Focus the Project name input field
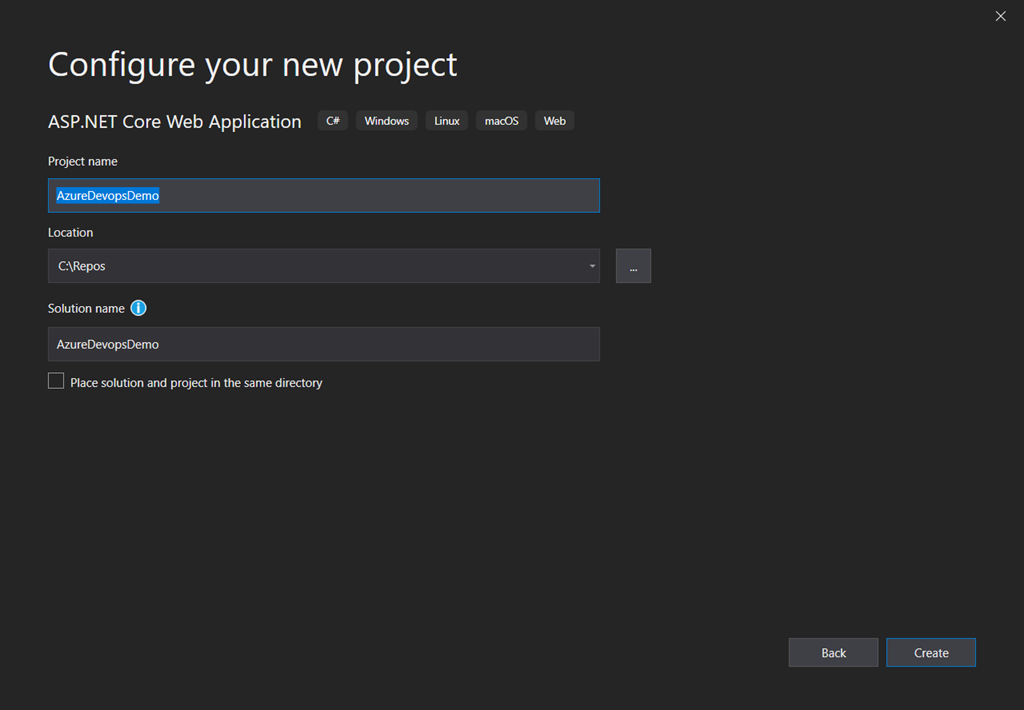Image resolution: width=1024 pixels, height=710 pixels. (324, 195)
